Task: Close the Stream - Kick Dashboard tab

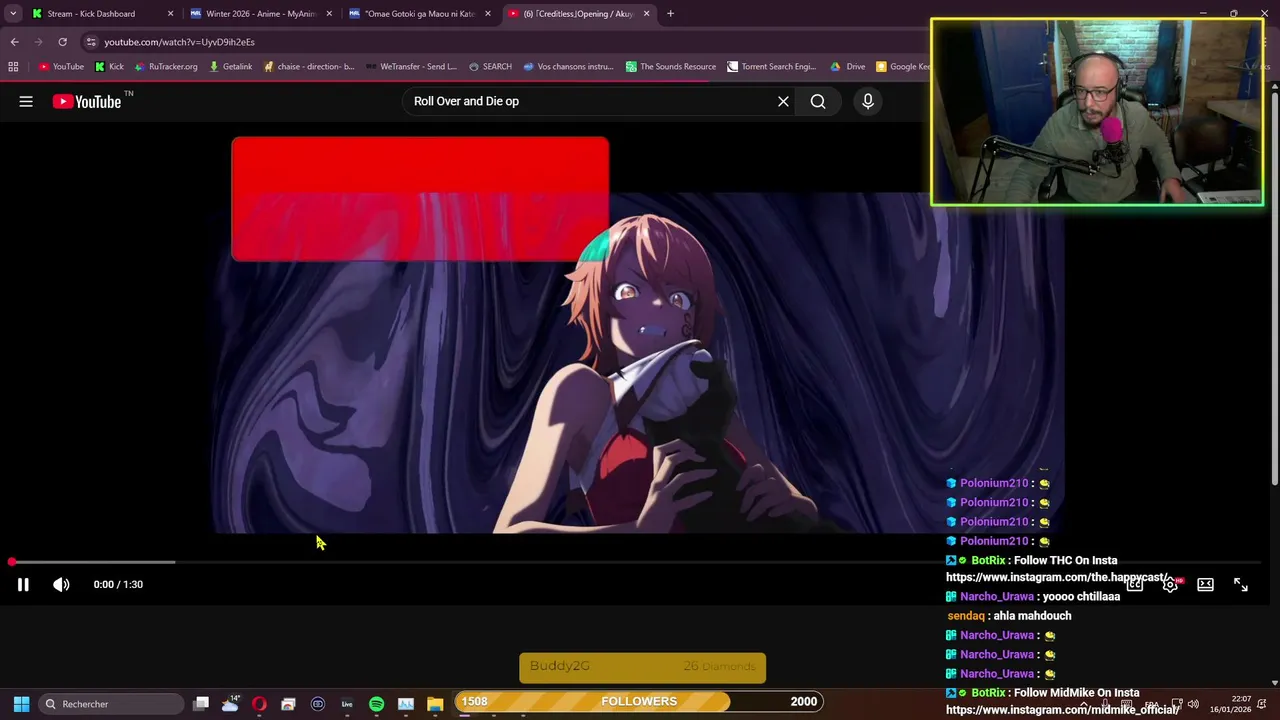Action: (x=170, y=14)
